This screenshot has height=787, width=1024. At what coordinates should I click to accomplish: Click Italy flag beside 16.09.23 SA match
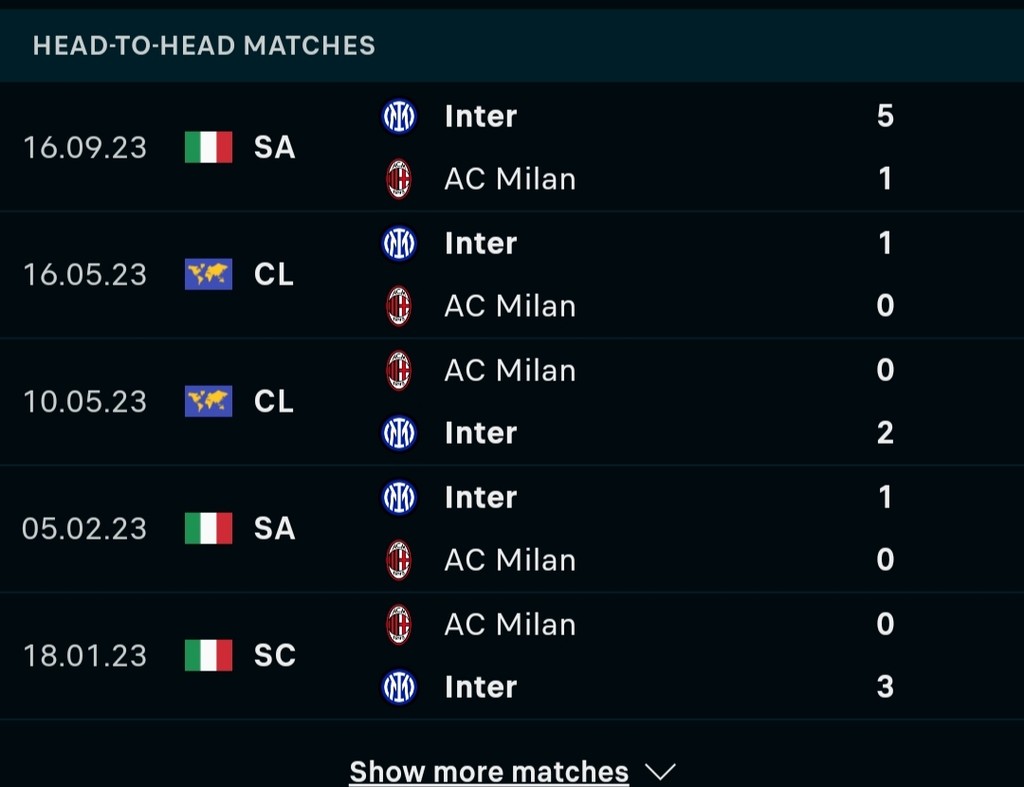coord(208,147)
